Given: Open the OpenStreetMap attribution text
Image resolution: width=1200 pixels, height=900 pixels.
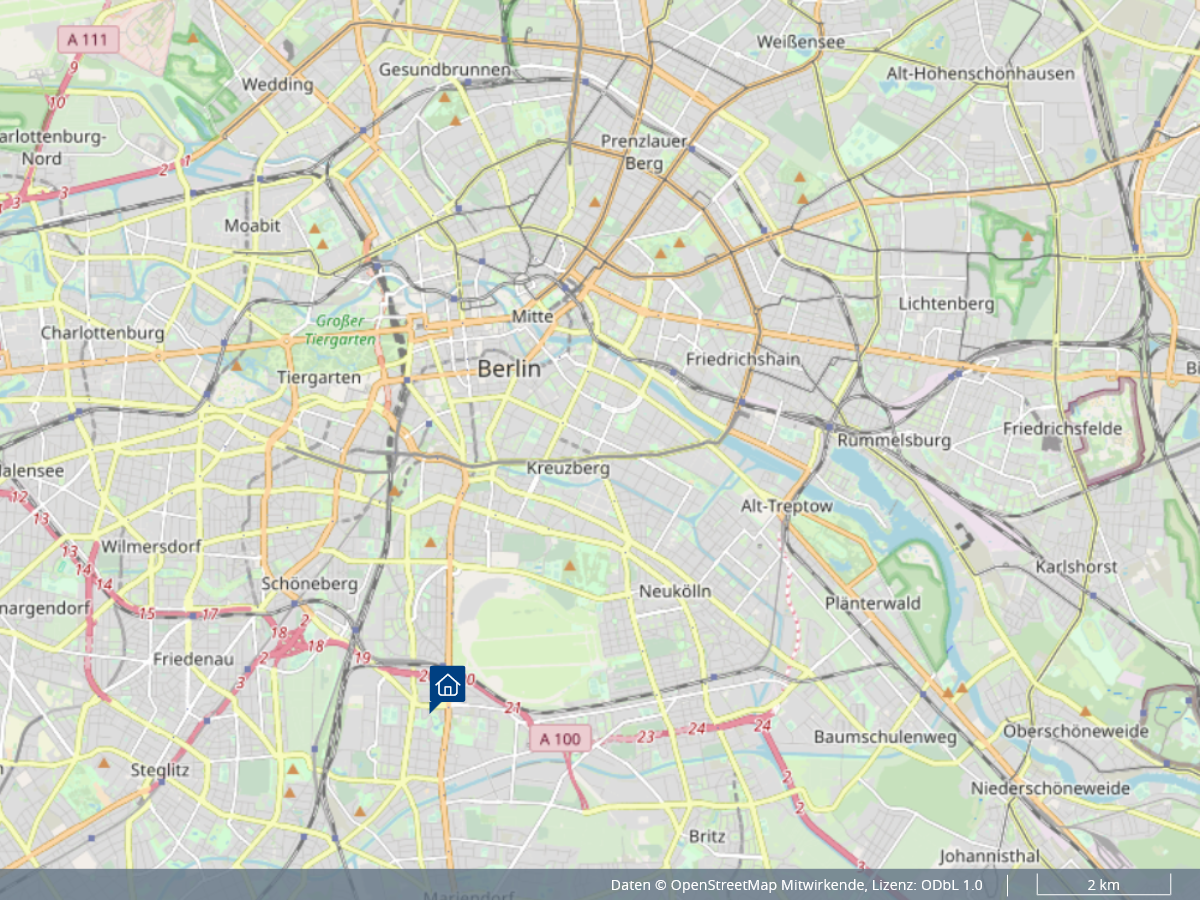Looking at the screenshot, I should click(x=796, y=885).
